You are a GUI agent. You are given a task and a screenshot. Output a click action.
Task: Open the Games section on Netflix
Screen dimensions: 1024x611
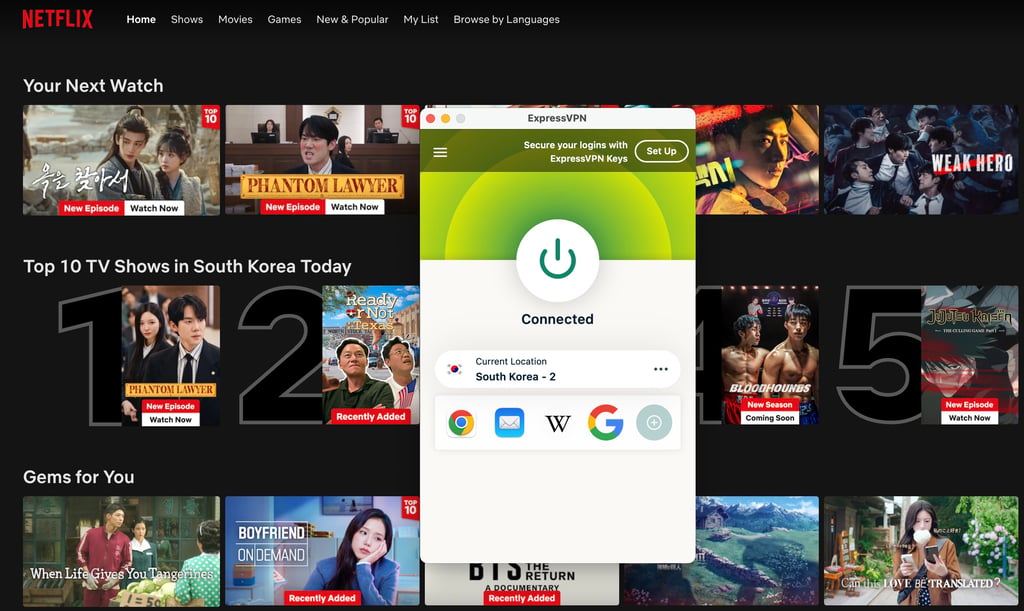point(284,20)
